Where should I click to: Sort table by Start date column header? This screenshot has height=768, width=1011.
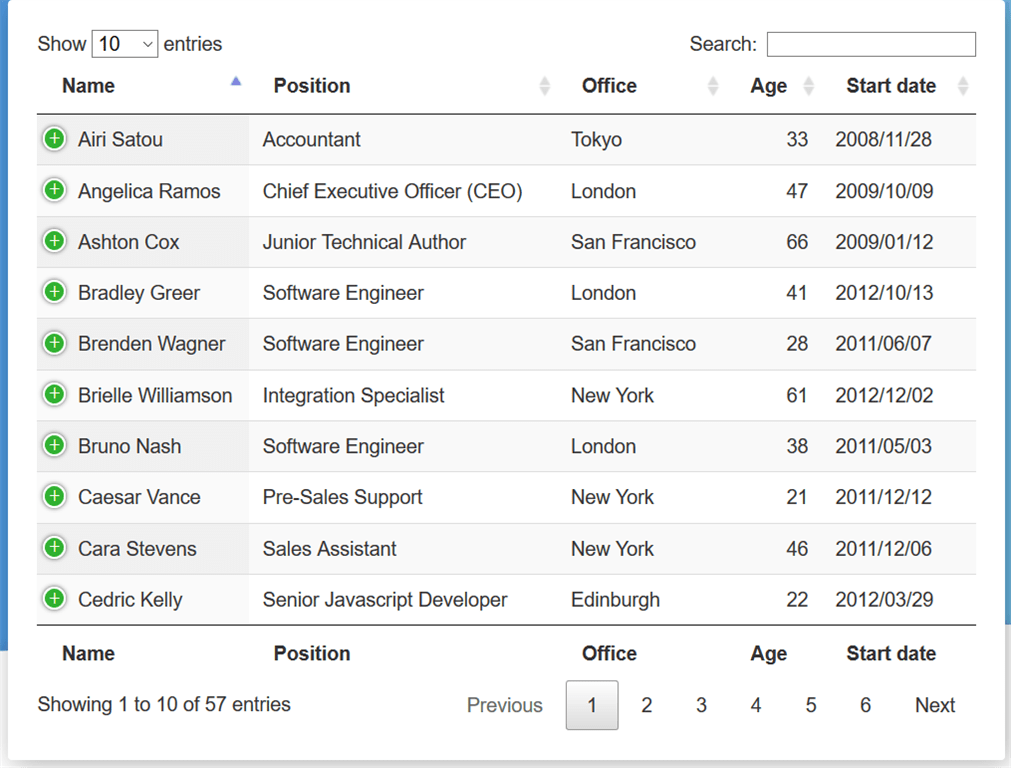coord(891,86)
